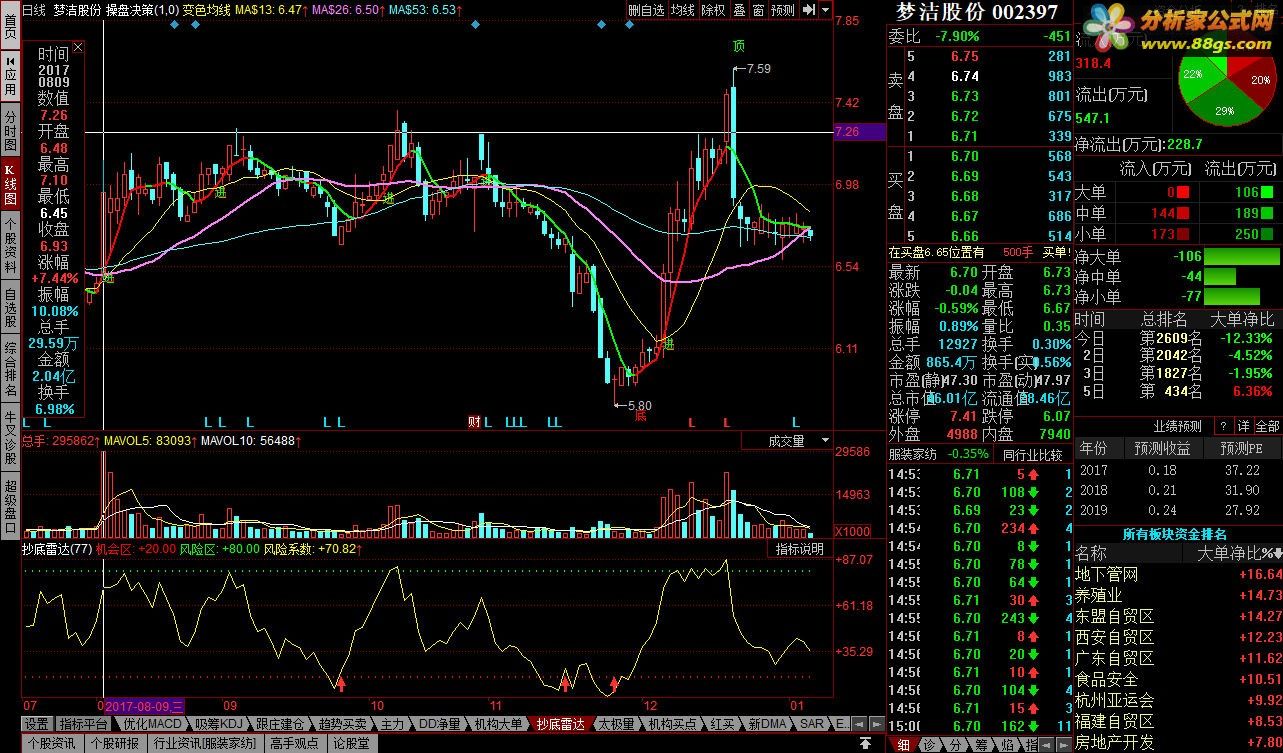Click the 删自选 button
The width and height of the screenshot is (1283, 753).
tap(646, 9)
